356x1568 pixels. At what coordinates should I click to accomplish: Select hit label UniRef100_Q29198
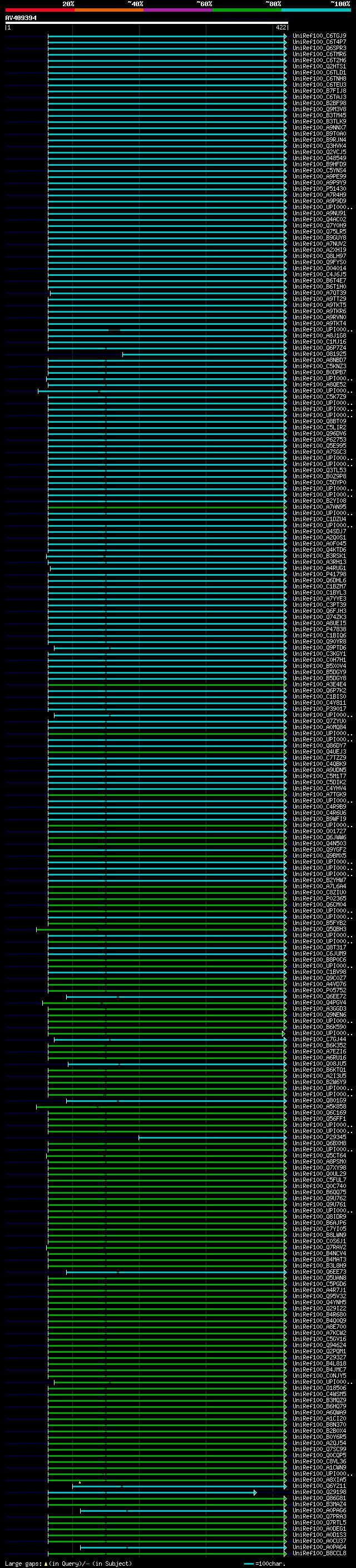[319, 1492]
